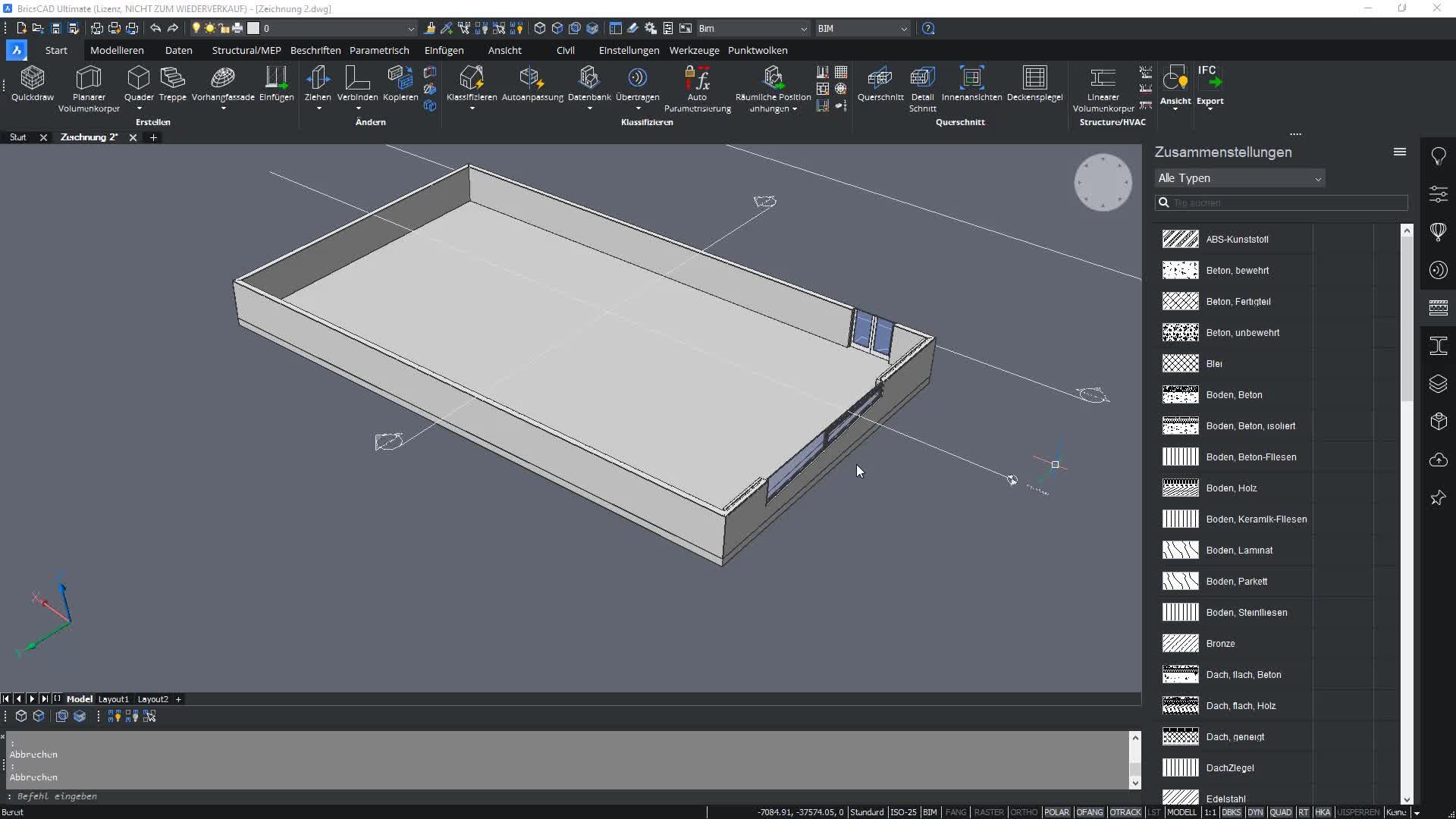The image size is (1456, 819).
Task: Click the LookFrom view navigation widget
Action: (1103, 182)
